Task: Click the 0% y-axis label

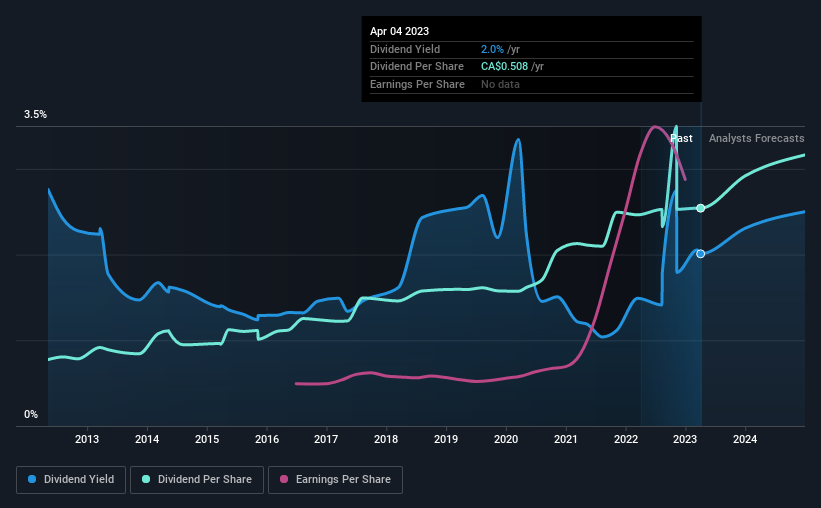Action: coord(31,415)
